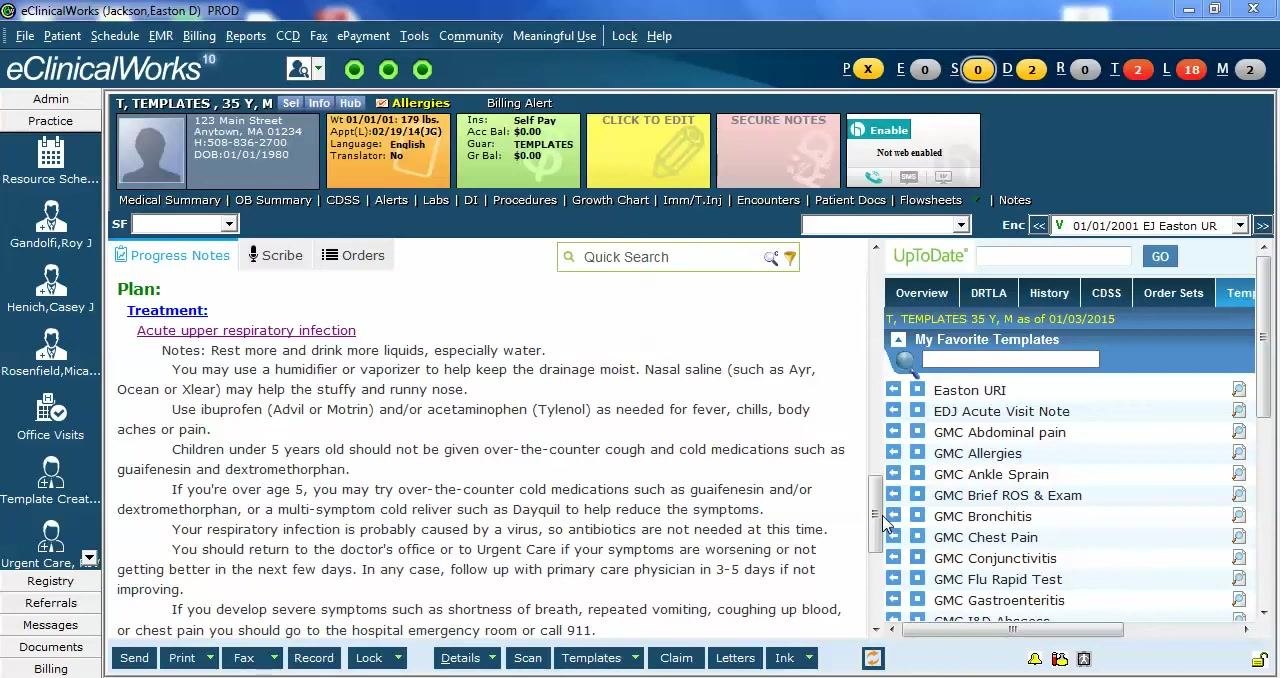Click the Send button
Viewport: 1280px width, 678px height.
[134, 658]
